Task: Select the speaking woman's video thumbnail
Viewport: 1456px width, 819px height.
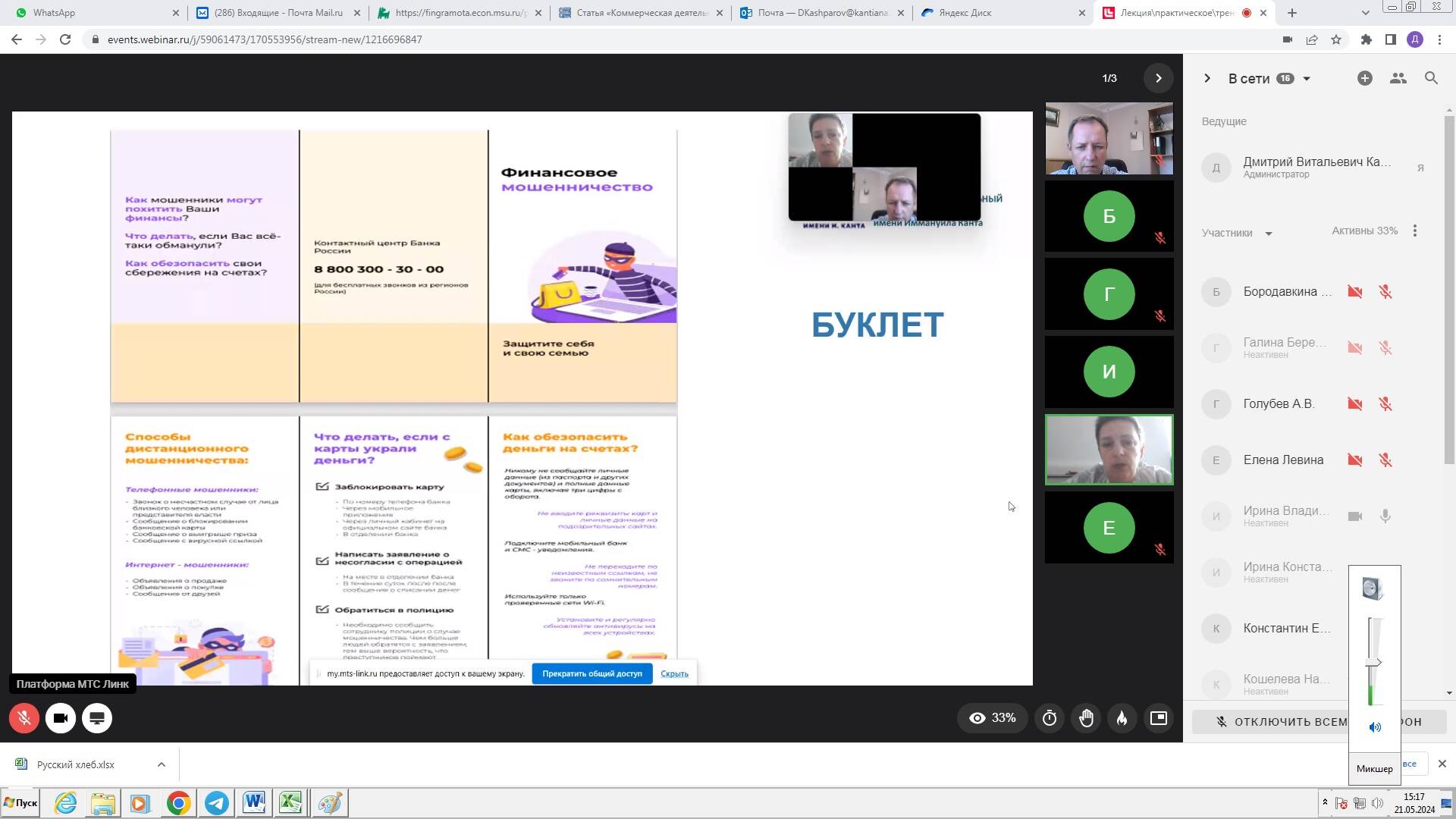Action: coord(1109,450)
